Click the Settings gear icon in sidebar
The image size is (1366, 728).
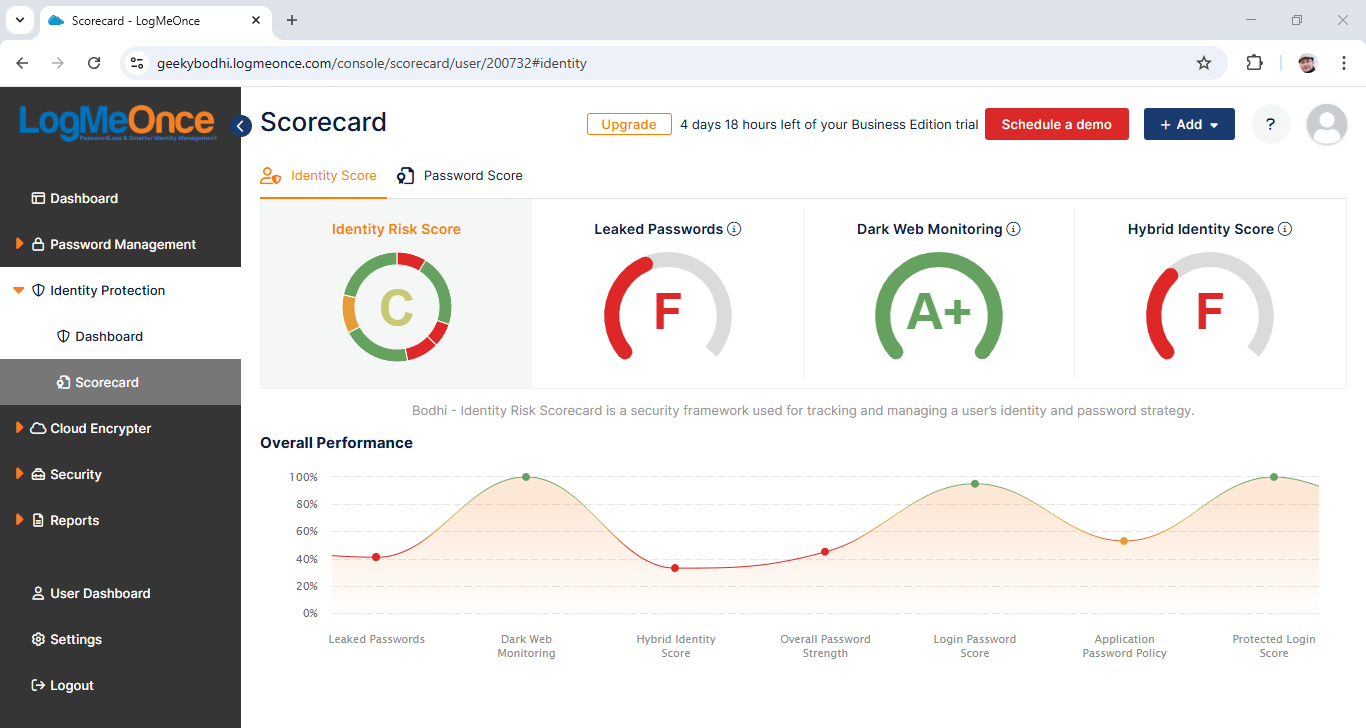tap(38, 639)
